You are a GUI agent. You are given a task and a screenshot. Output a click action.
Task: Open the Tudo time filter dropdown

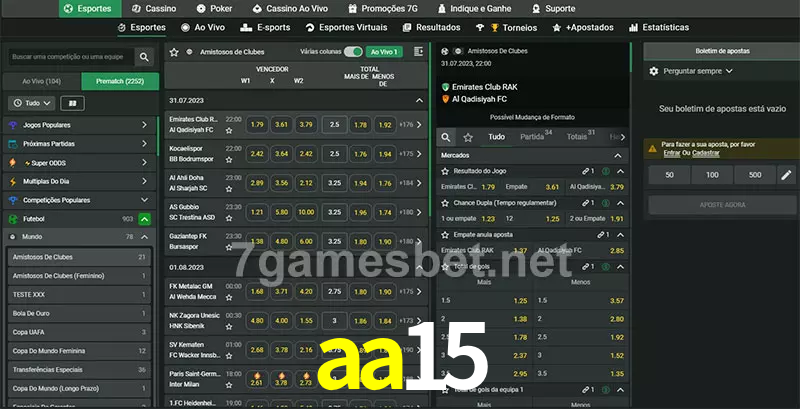tap(32, 104)
